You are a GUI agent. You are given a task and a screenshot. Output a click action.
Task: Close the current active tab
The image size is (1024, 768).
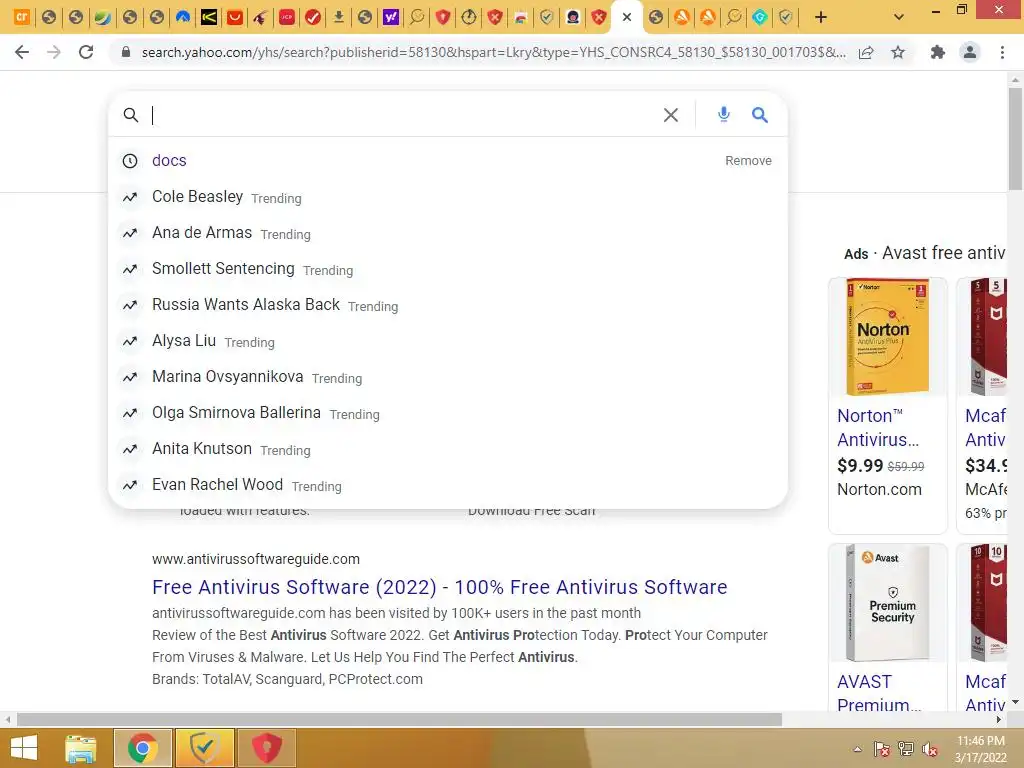point(627,17)
